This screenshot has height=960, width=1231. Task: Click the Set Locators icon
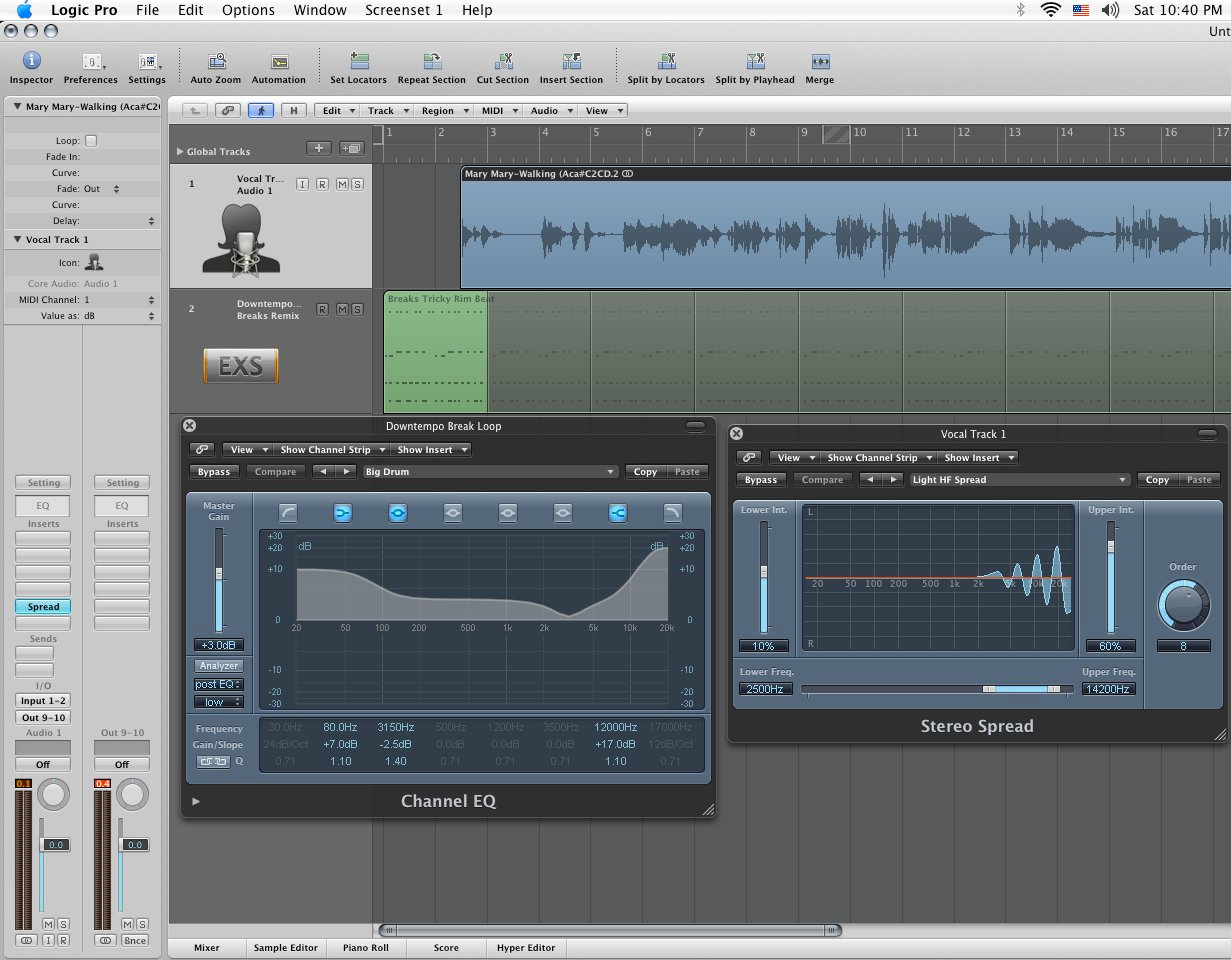pyautogui.click(x=359, y=62)
